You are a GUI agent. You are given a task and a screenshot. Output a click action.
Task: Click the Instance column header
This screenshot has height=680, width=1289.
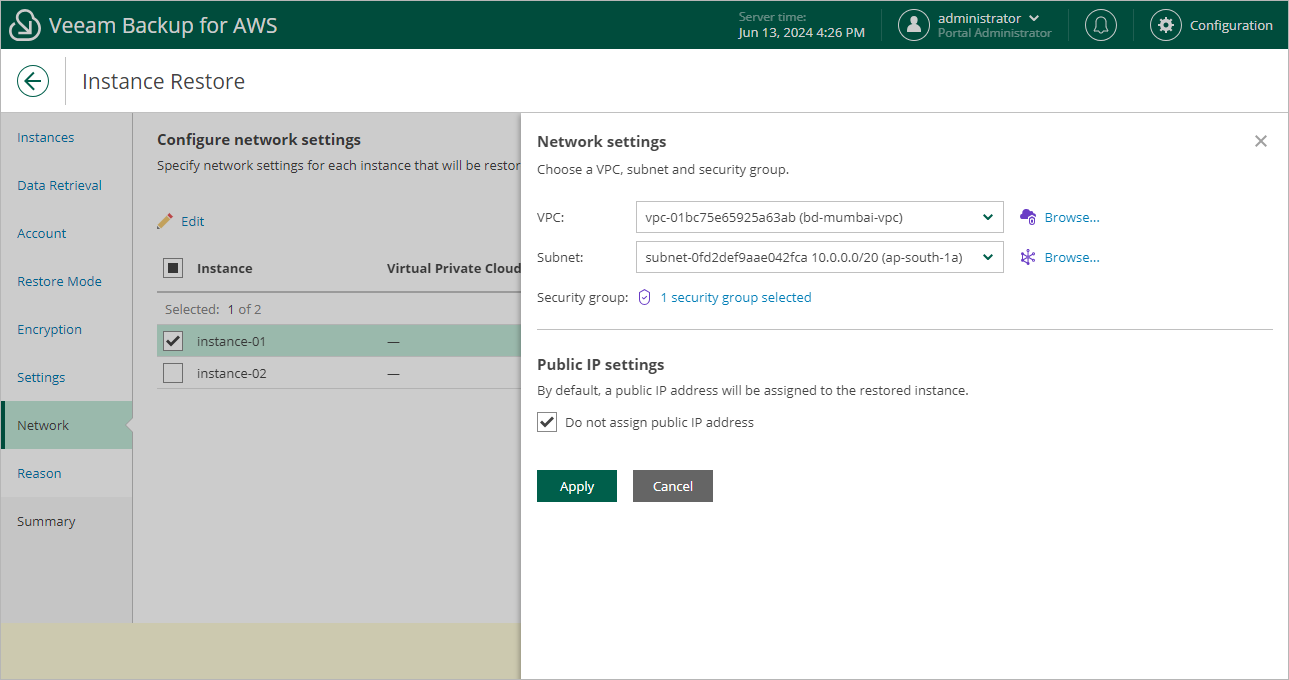[225, 268]
